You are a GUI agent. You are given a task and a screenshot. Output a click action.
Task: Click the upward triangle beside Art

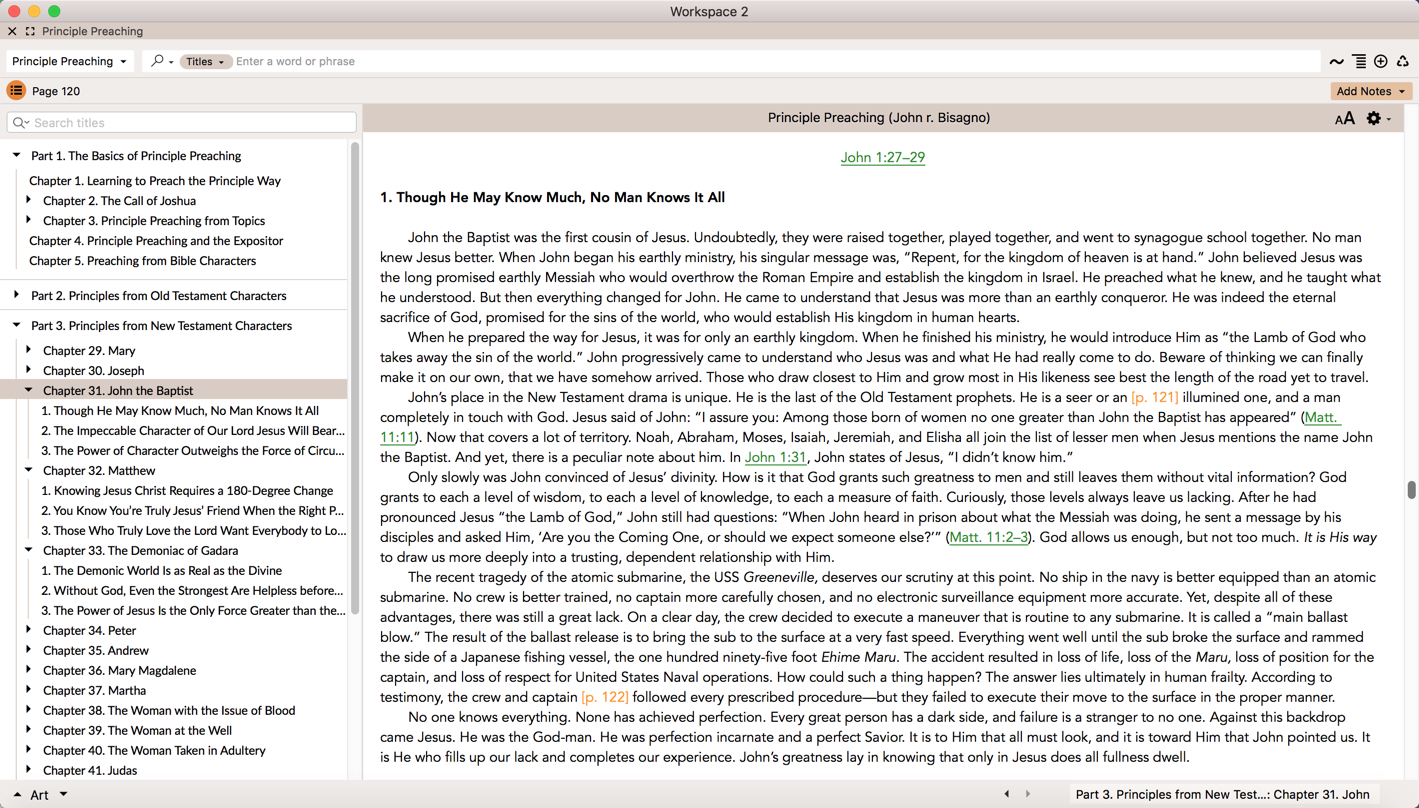click(x=17, y=795)
